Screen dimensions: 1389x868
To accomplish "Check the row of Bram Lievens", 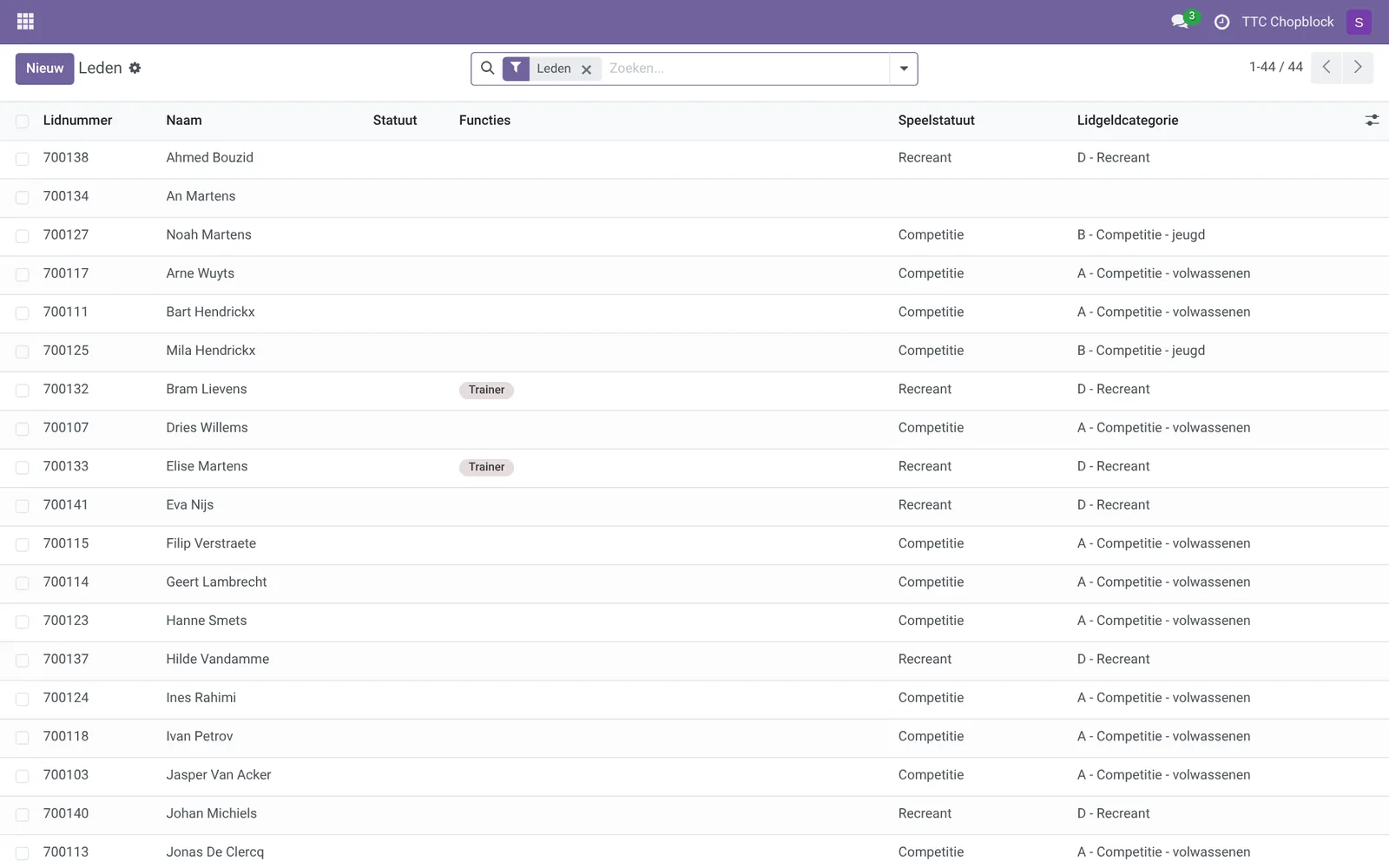I will [x=23, y=391].
